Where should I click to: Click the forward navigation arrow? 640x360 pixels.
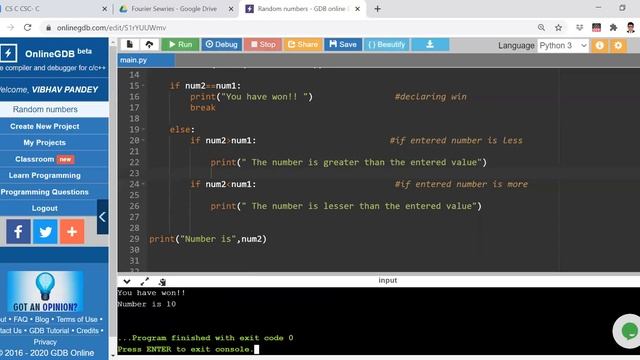[x=11, y=27]
